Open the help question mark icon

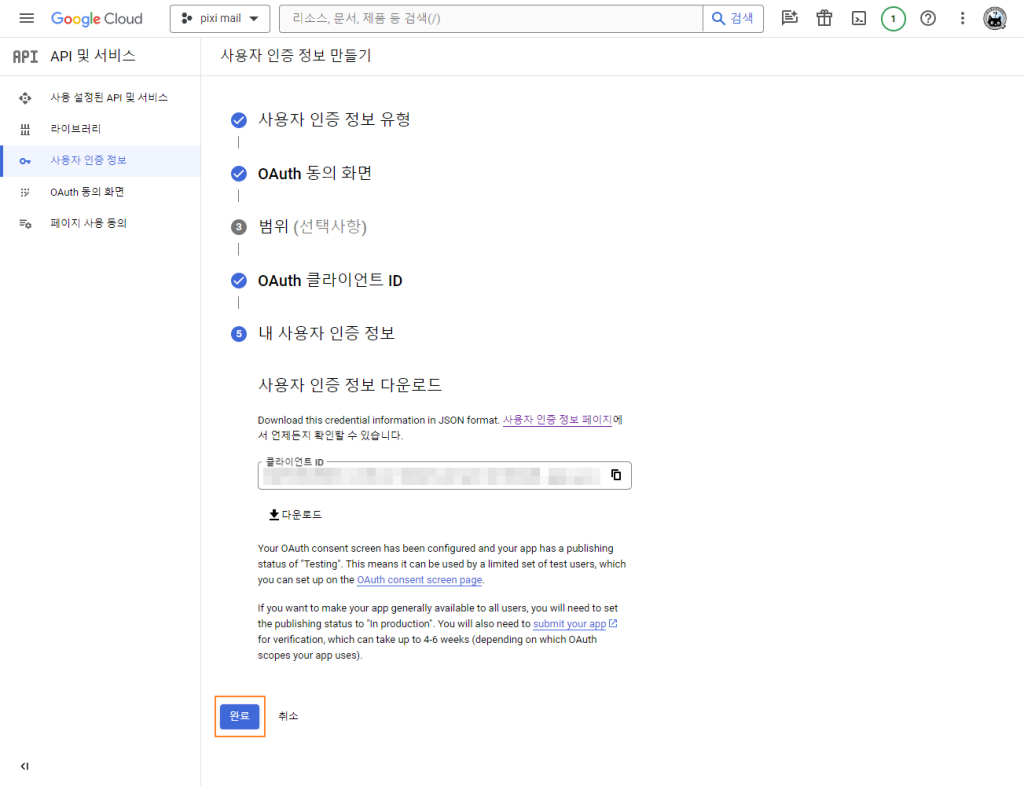coord(928,19)
